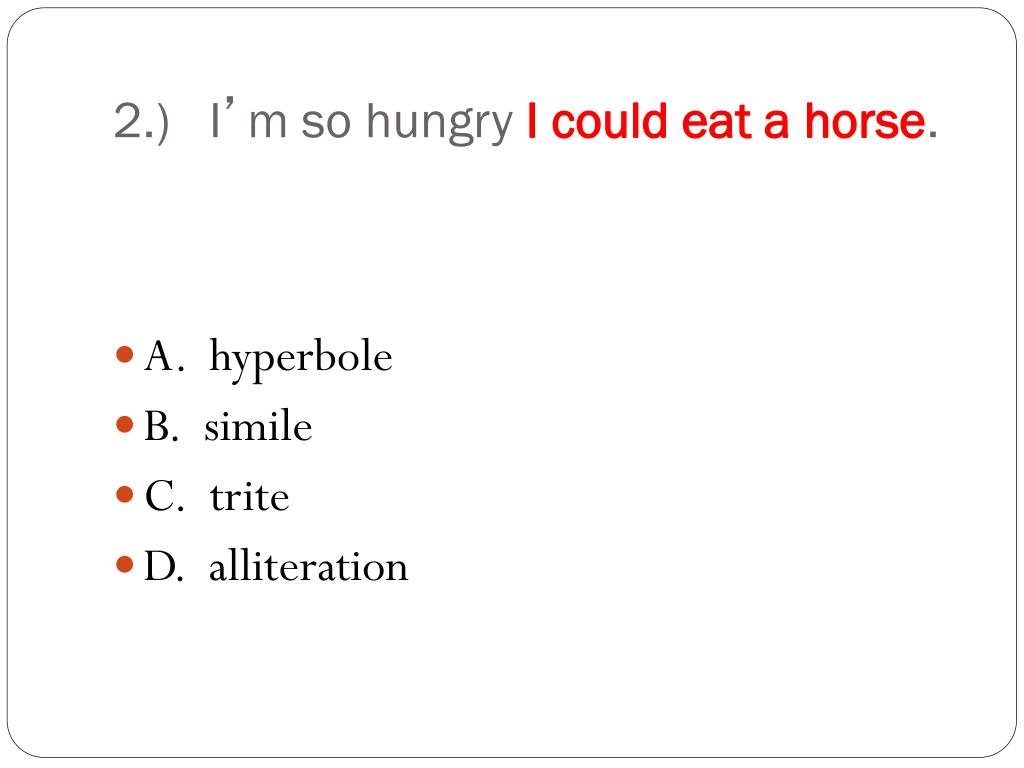Click the letter C. option label
Screen dimensions: 1024x768
point(163,496)
